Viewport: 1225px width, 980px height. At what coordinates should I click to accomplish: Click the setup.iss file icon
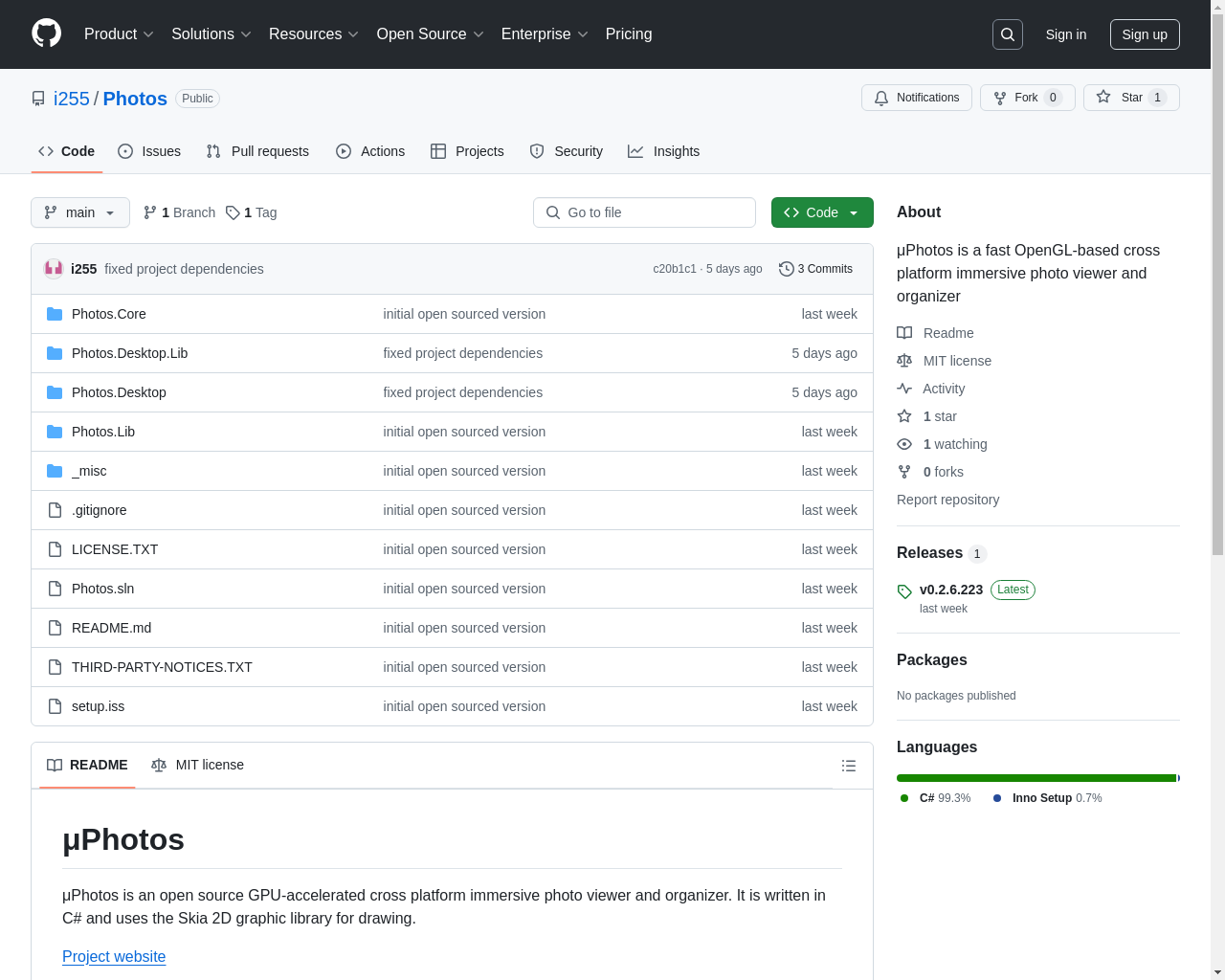coord(55,706)
